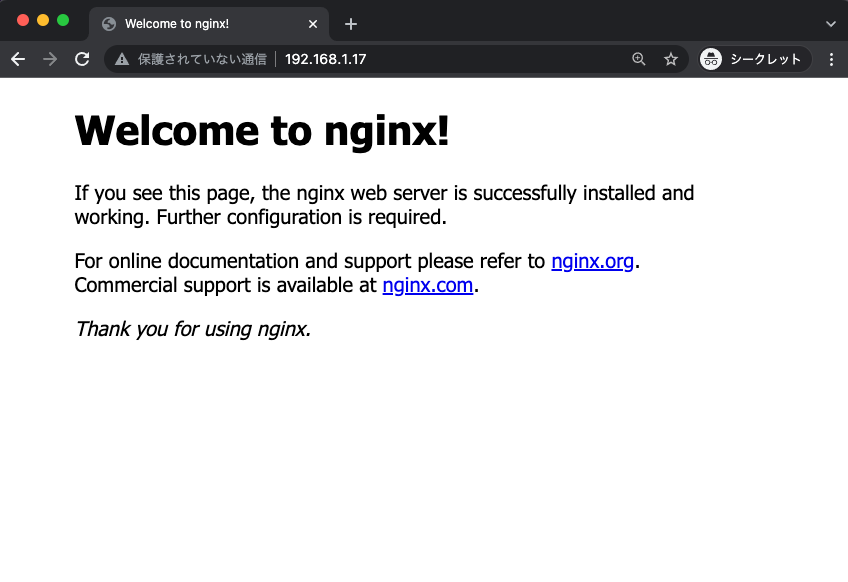Screen dimensions: 848x582
Task: Click the incognito シークレット profile button
Action: pyautogui.click(x=755, y=59)
